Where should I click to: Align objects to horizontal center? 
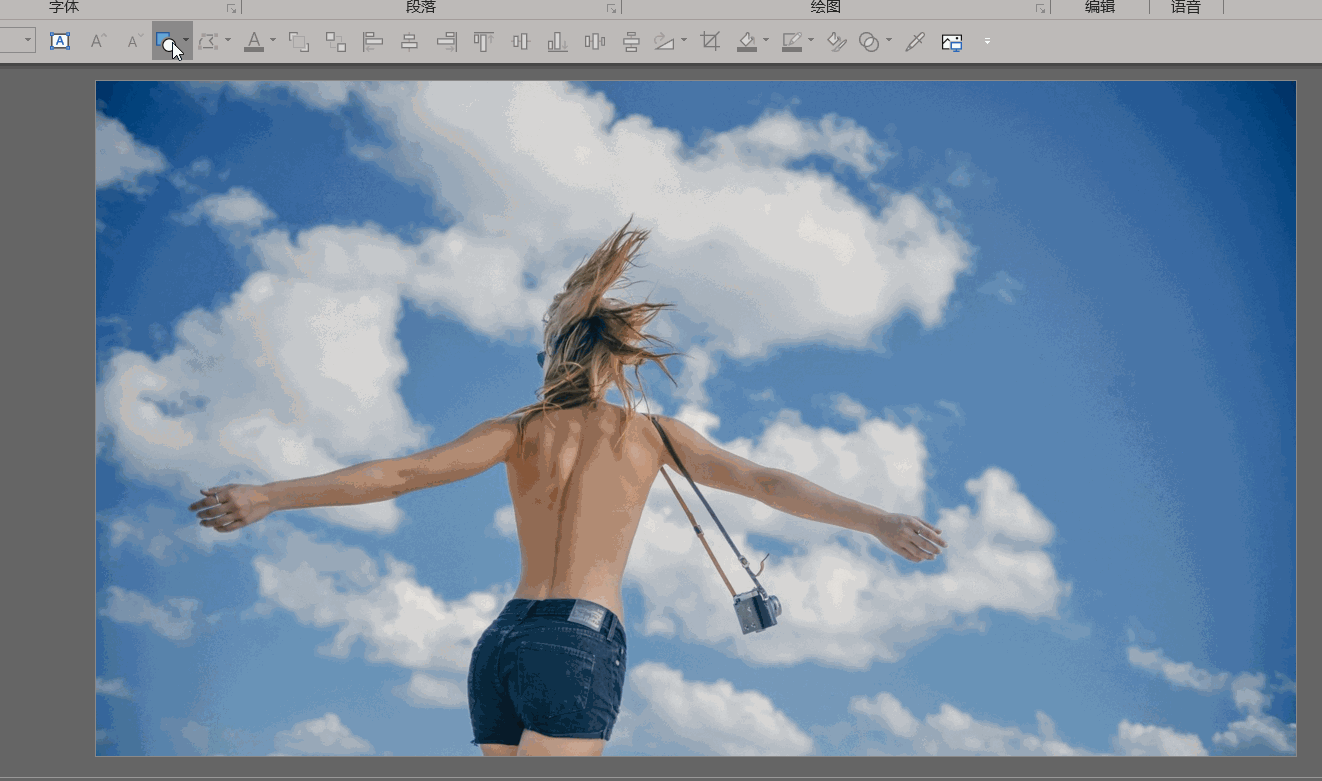pos(409,41)
